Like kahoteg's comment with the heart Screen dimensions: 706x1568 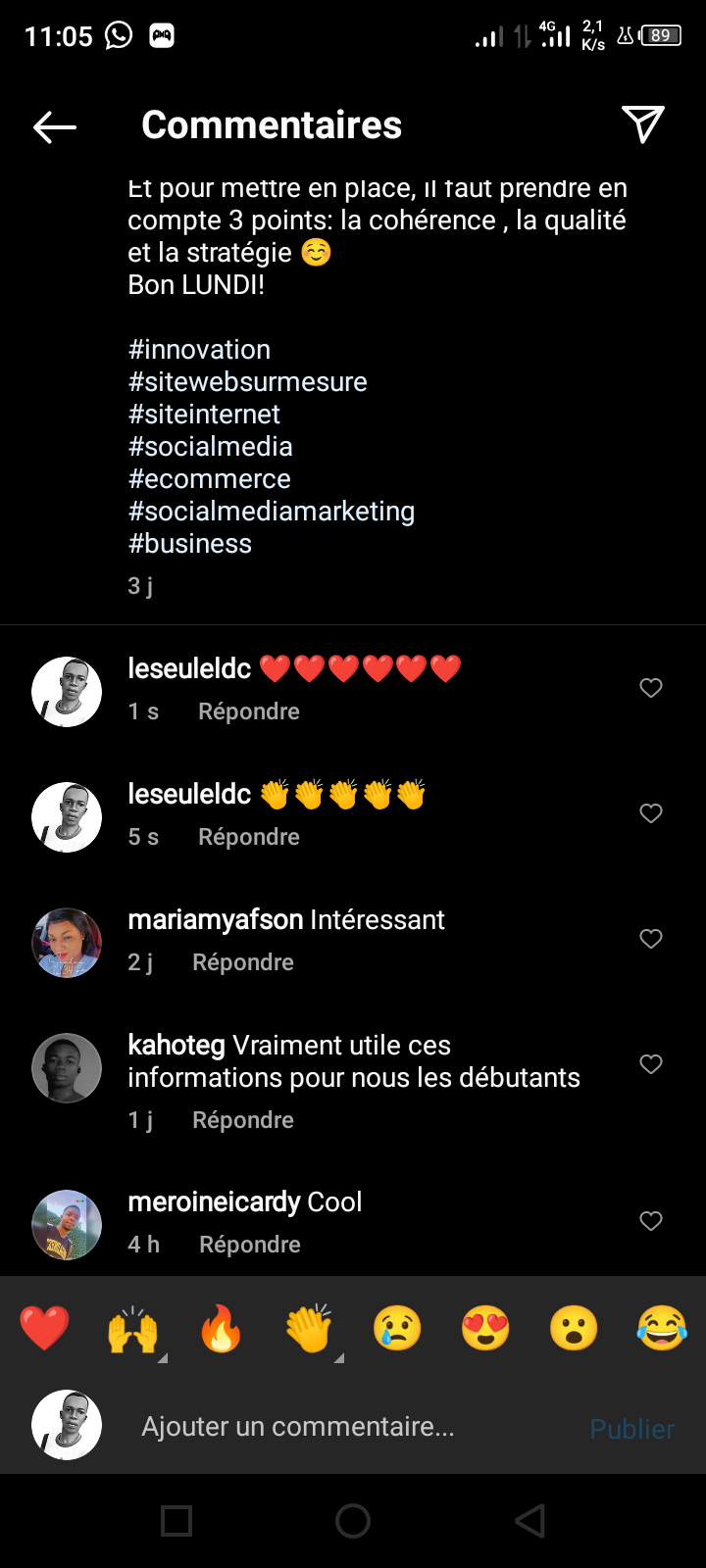click(x=651, y=1064)
